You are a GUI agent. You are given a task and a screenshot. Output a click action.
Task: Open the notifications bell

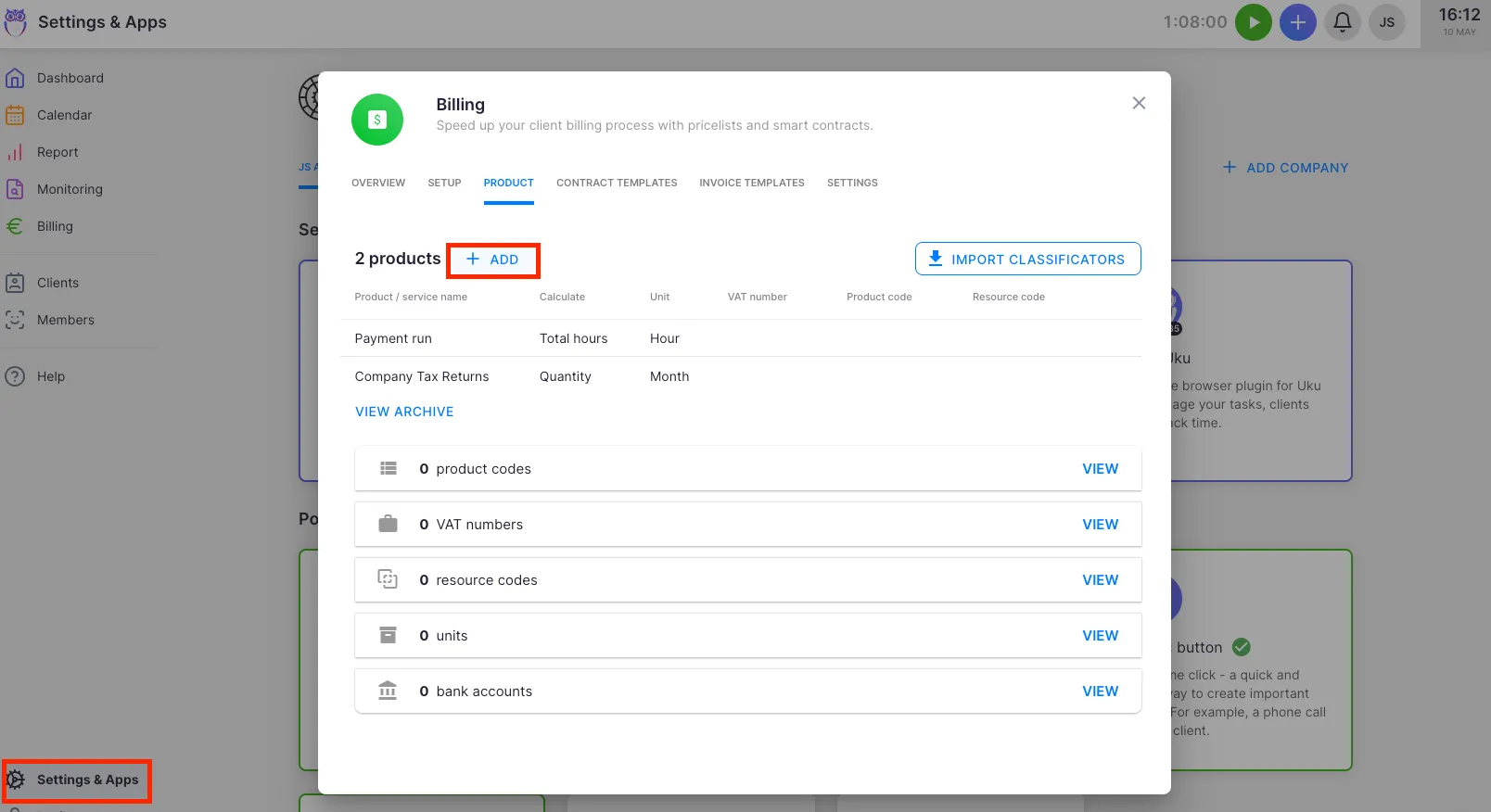(x=1342, y=22)
